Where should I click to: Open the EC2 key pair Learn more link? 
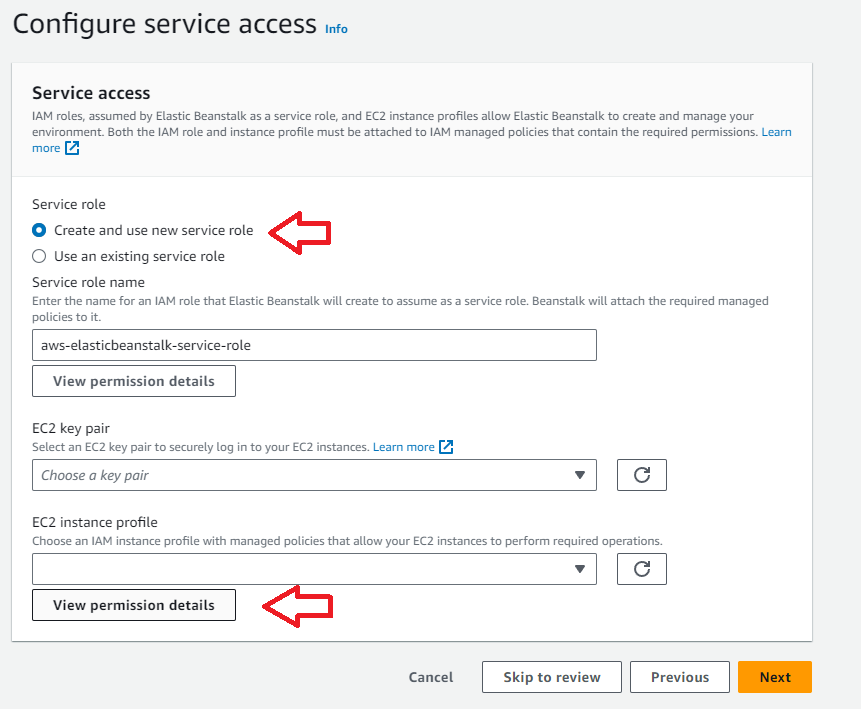pos(403,447)
